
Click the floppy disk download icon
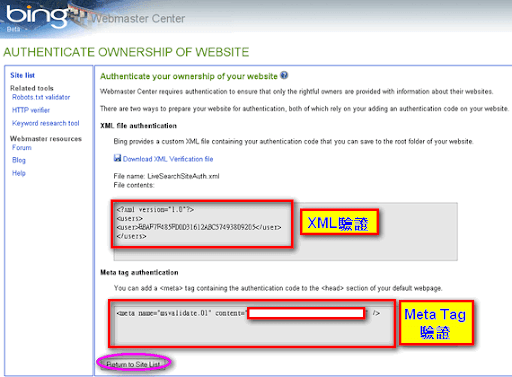pos(117,158)
